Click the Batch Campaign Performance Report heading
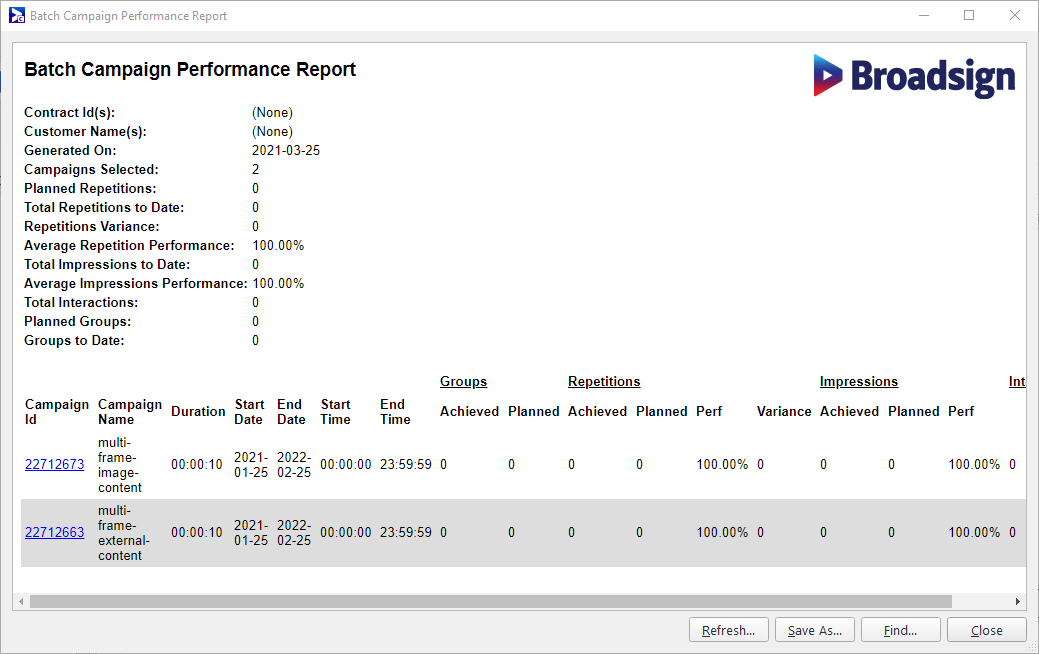 [190, 70]
